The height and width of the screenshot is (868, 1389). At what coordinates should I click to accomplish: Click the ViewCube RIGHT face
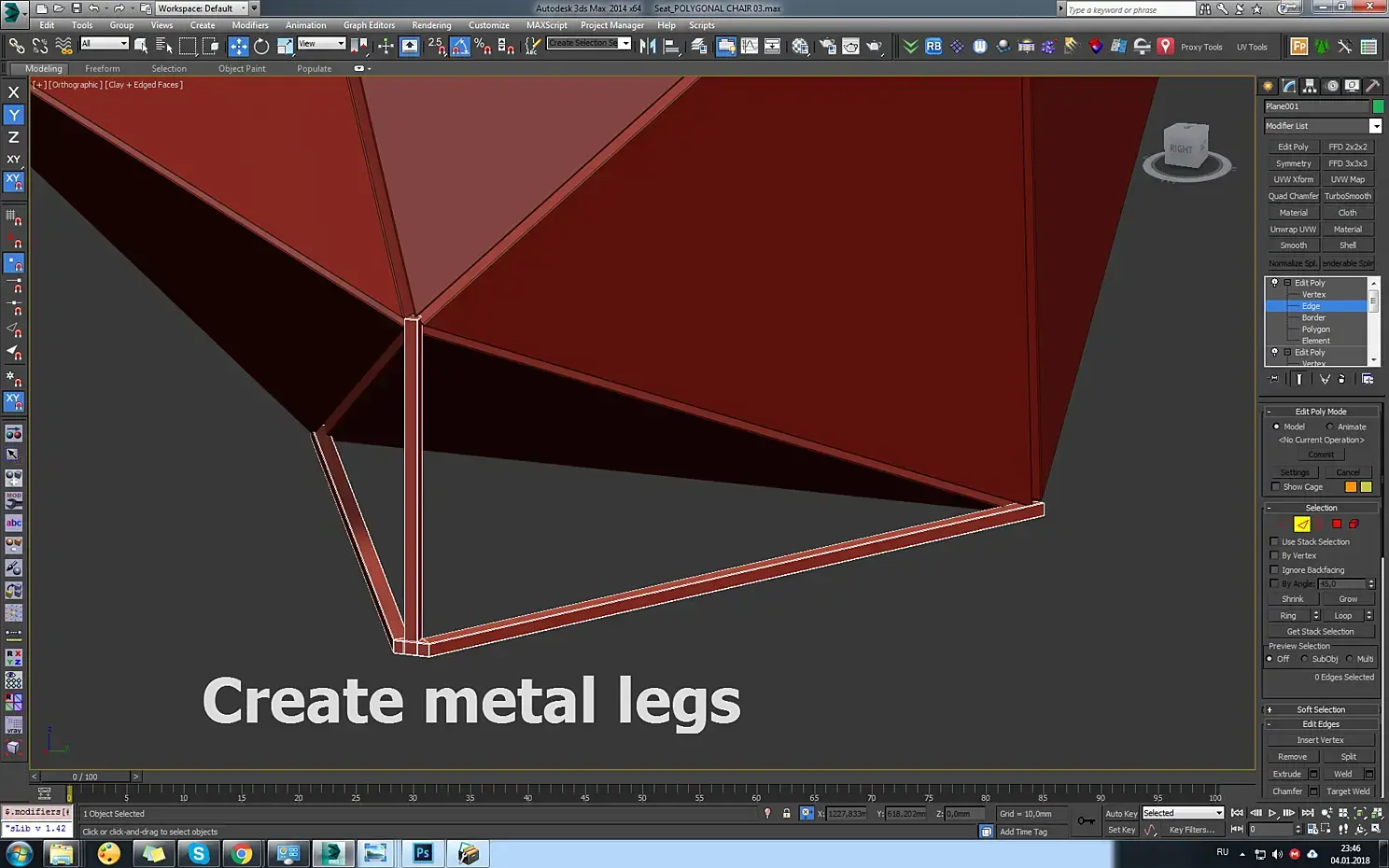1181,148
